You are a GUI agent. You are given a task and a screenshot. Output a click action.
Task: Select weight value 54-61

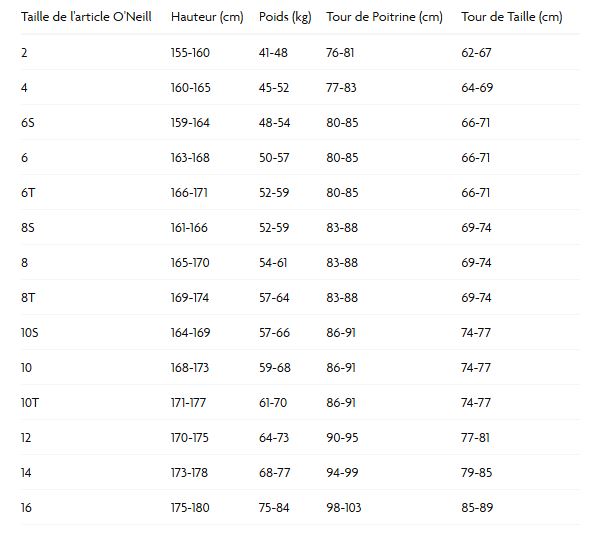[x=273, y=263]
